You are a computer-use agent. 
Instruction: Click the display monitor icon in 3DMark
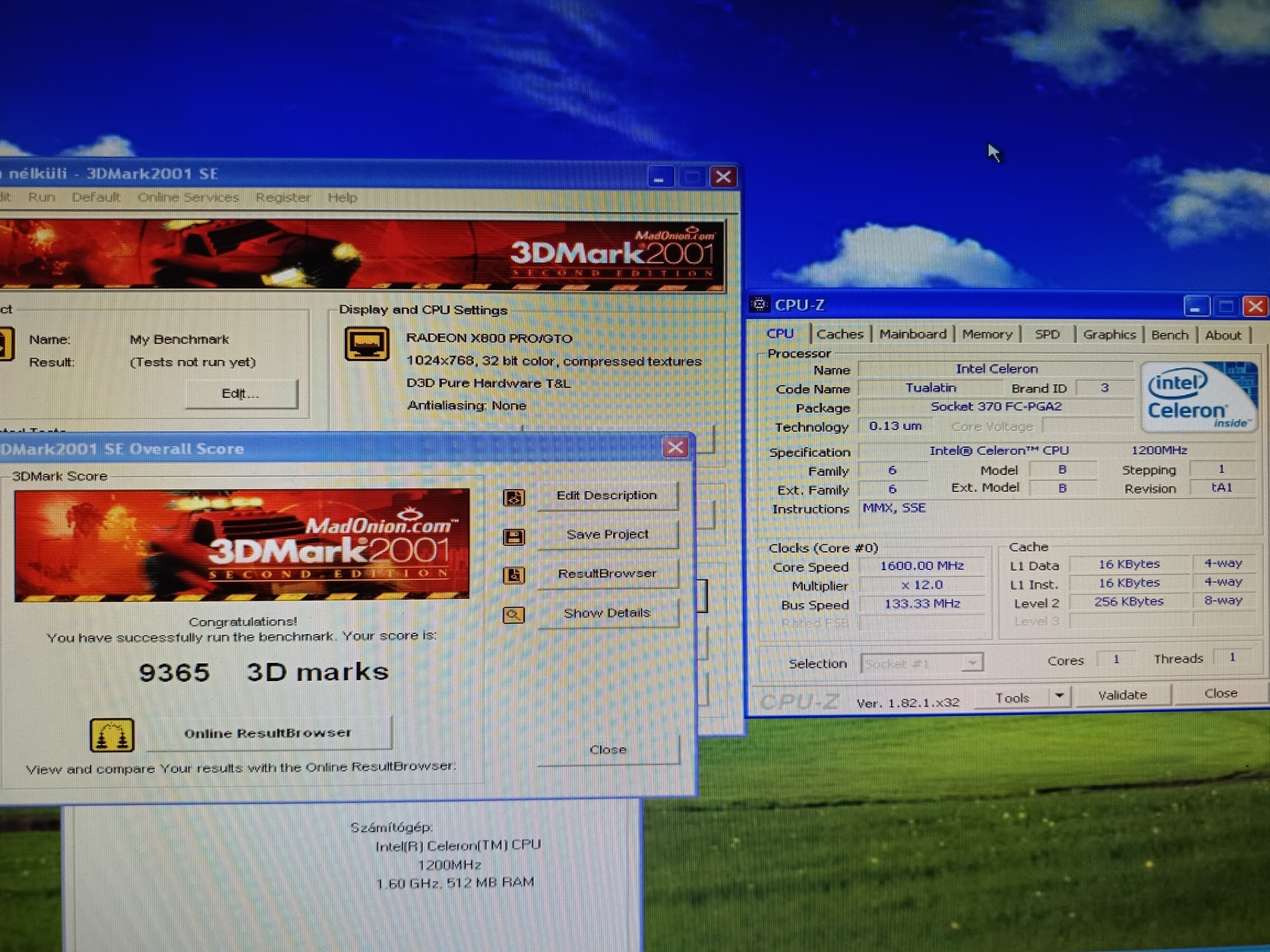367,343
